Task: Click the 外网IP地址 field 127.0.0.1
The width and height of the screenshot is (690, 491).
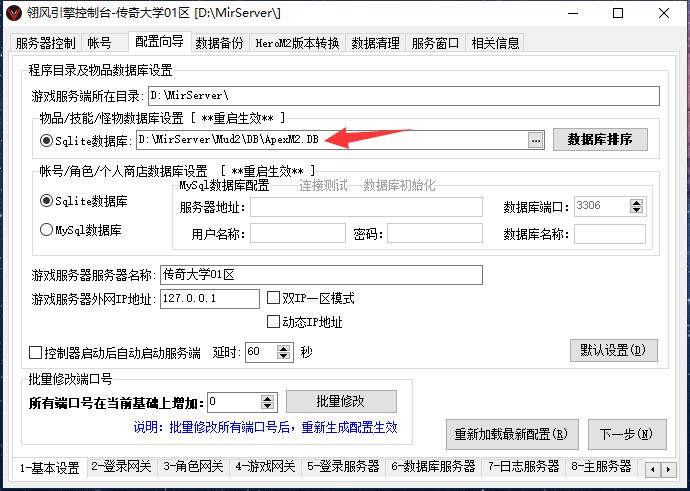Action: tap(209, 299)
